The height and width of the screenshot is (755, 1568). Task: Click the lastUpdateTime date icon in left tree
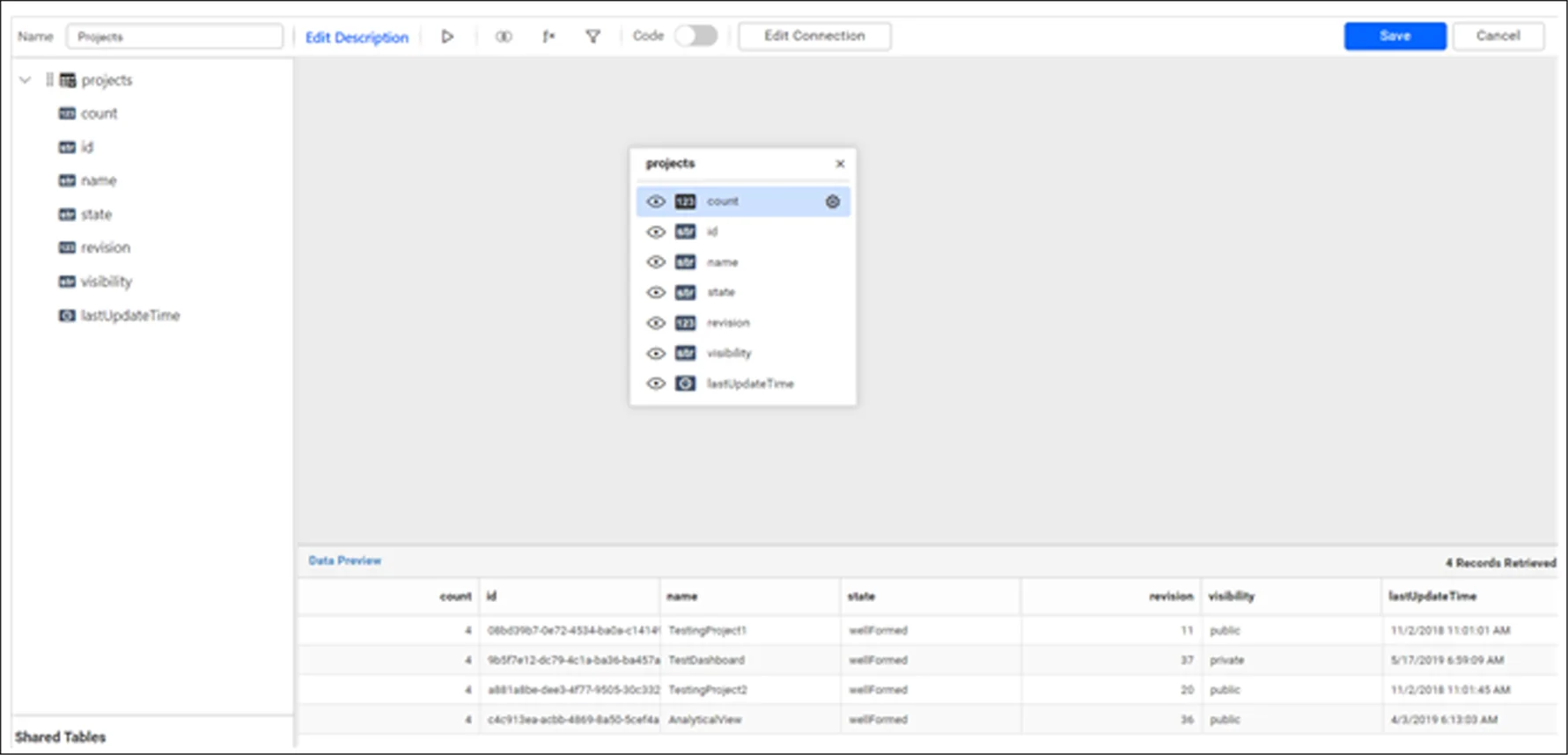pyautogui.click(x=67, y=315)
